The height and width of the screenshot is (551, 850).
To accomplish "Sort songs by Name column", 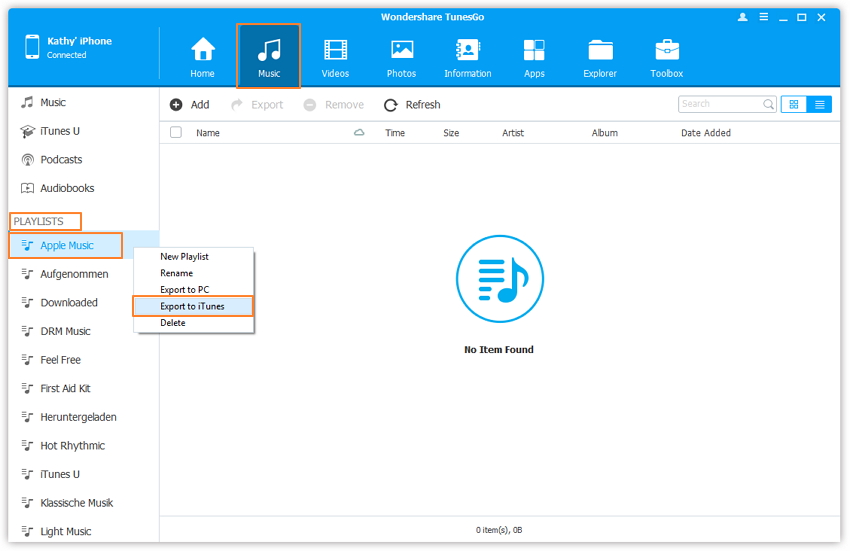I will click(x=208, y=133).
